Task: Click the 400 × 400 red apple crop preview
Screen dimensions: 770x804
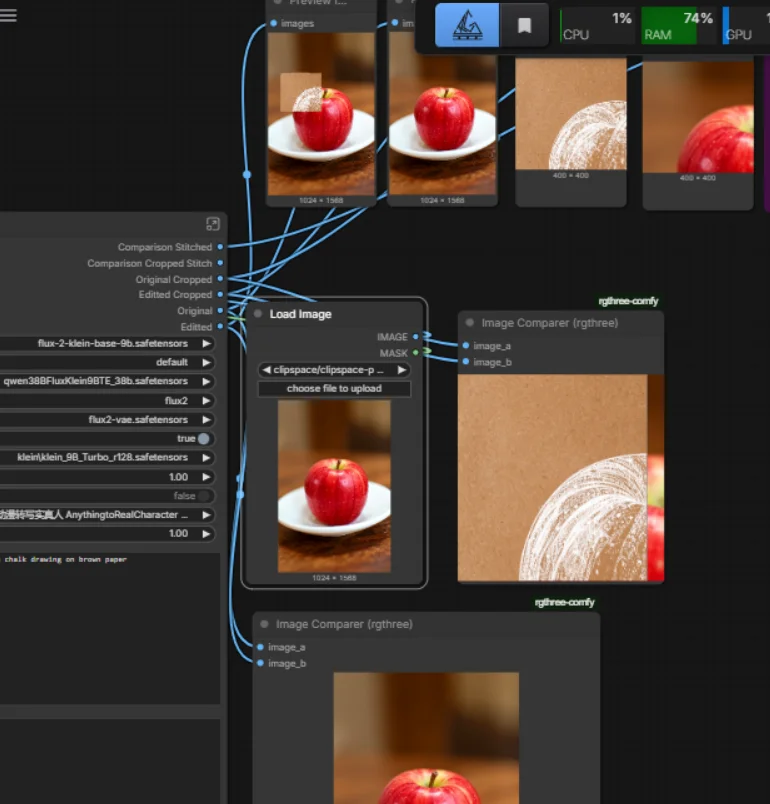Action: [x=698, y=117]
